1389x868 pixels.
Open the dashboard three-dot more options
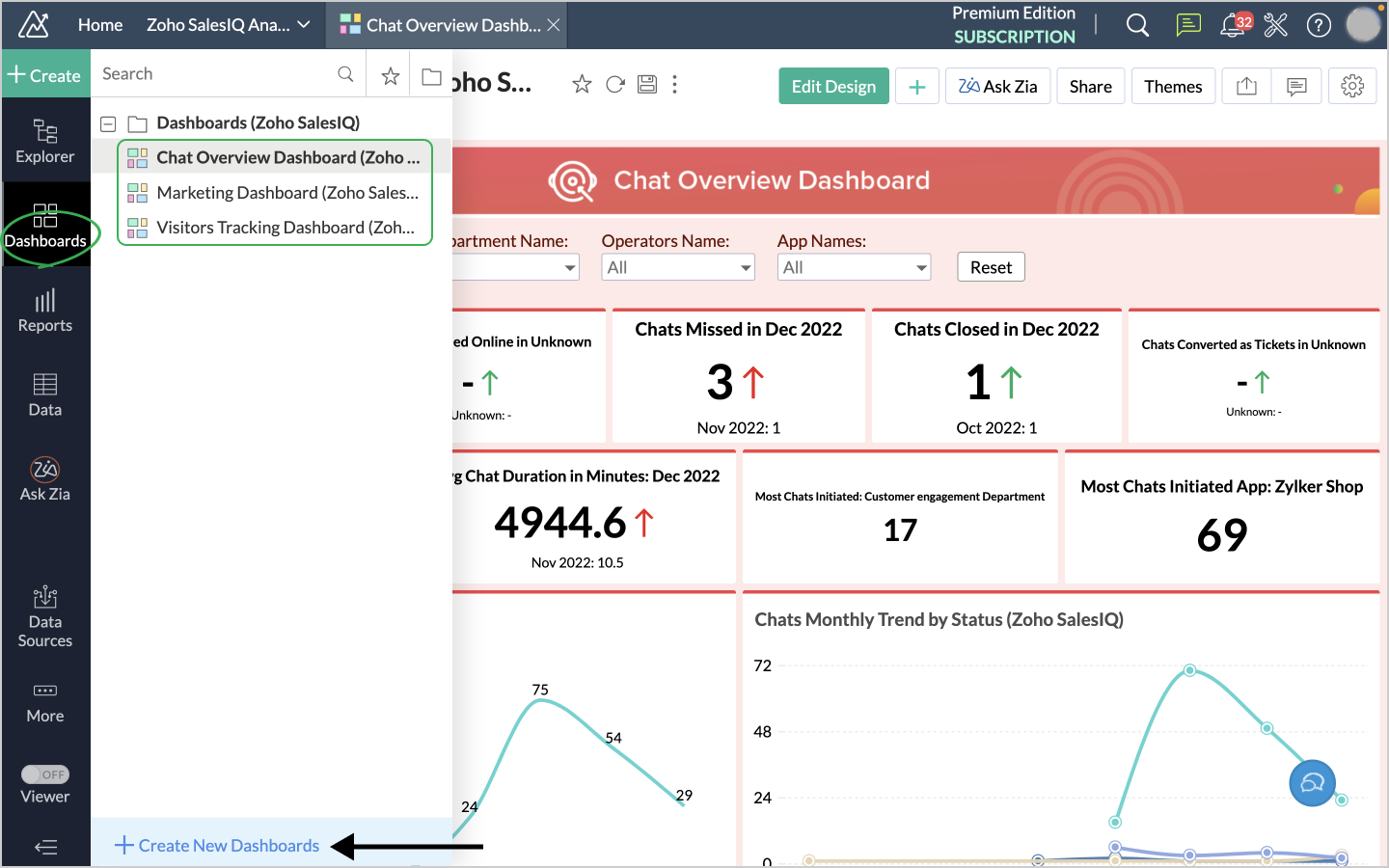pos(674,85)
